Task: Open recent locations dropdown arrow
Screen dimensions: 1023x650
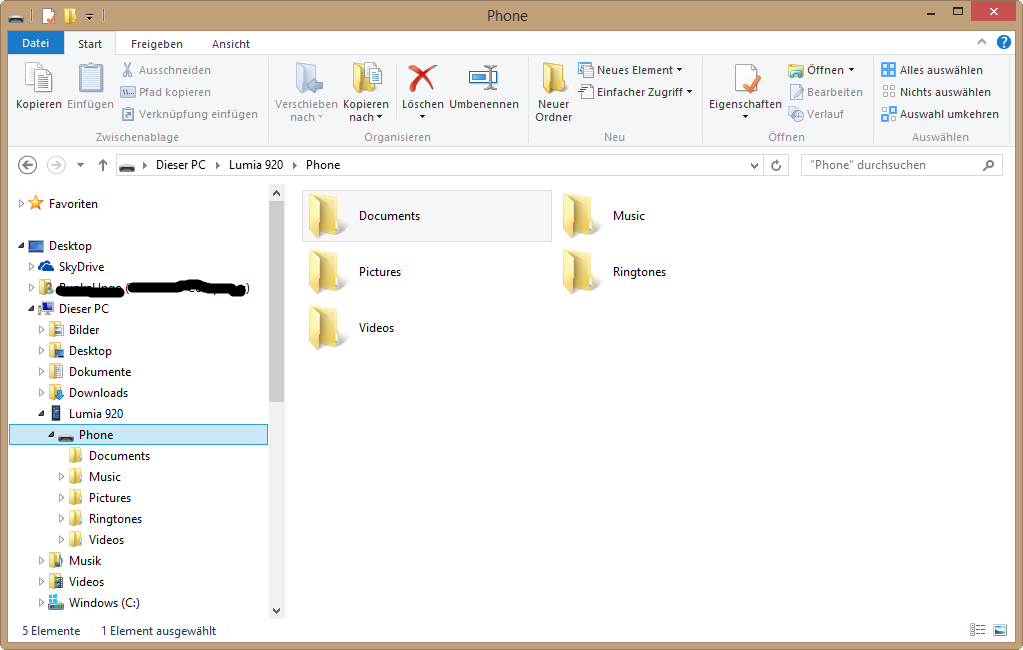Action: (80, 165)
